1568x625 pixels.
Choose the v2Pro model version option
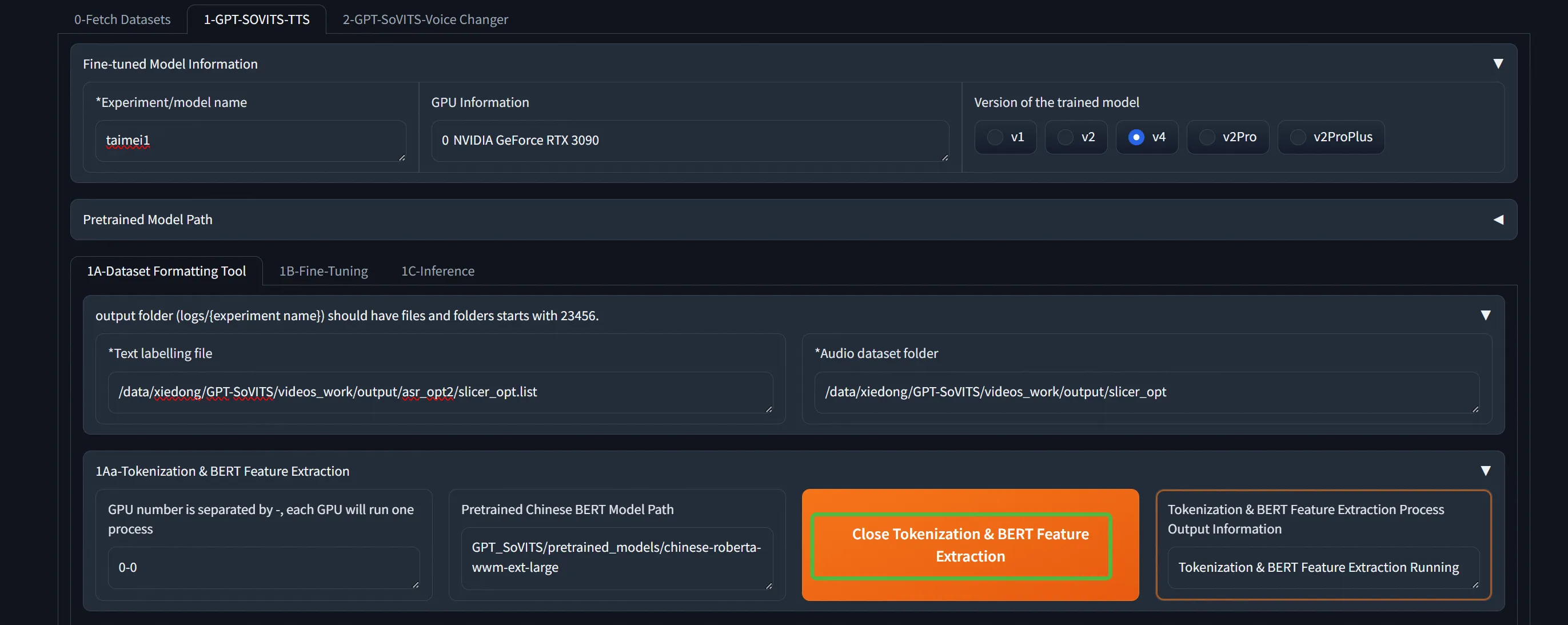coord(1207,137)
